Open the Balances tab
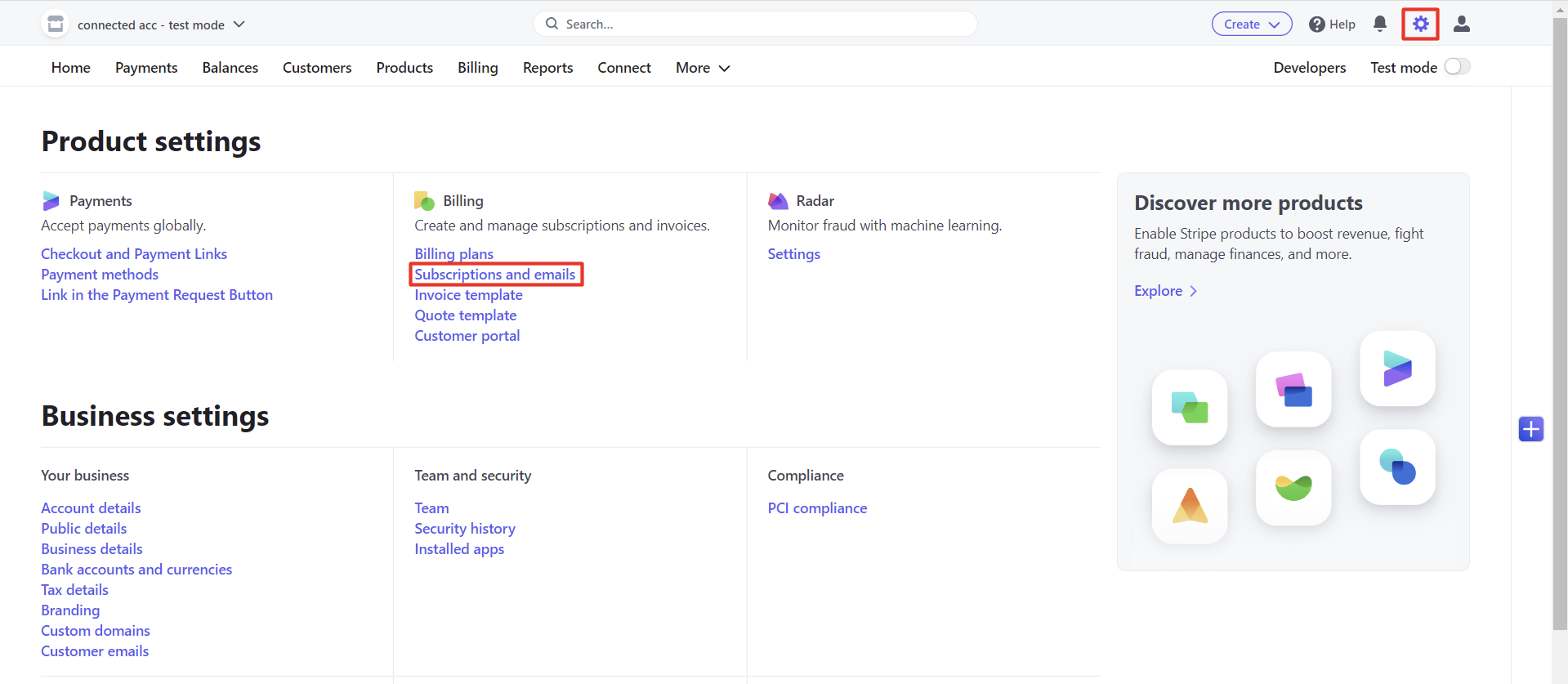 230,68
